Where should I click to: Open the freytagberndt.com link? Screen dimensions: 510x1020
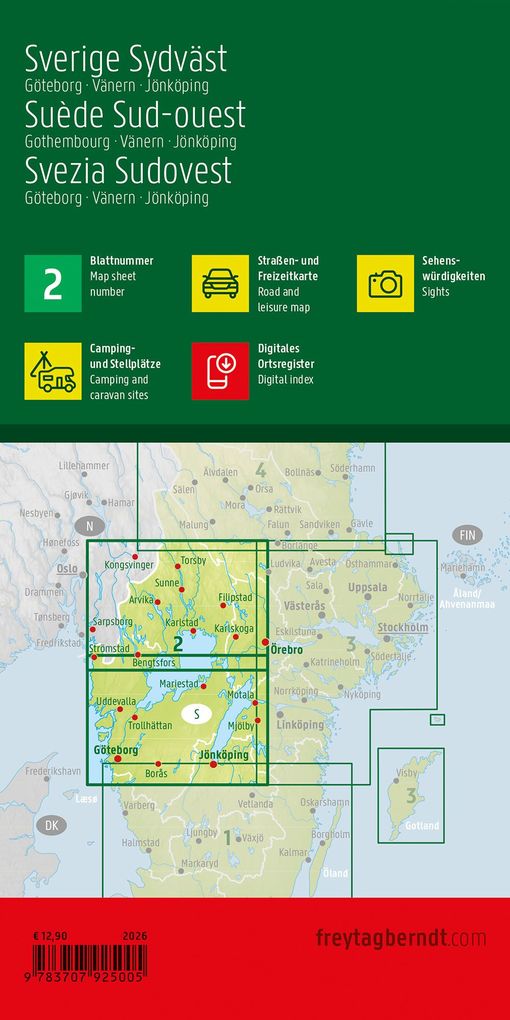401,938
